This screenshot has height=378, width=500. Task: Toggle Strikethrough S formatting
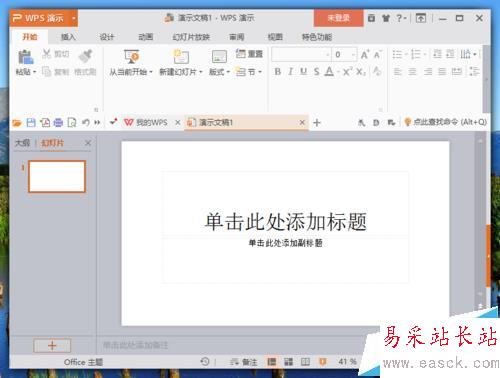coord(316,71)
